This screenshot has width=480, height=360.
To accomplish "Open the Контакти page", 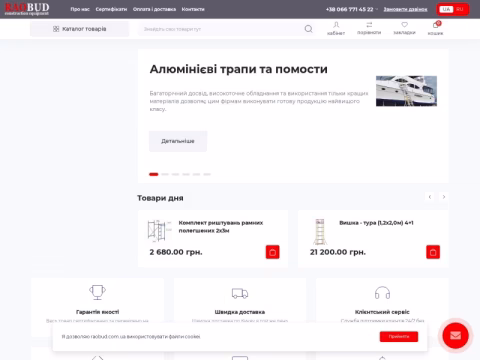I will pyautogui.click(x=193, y=9).
